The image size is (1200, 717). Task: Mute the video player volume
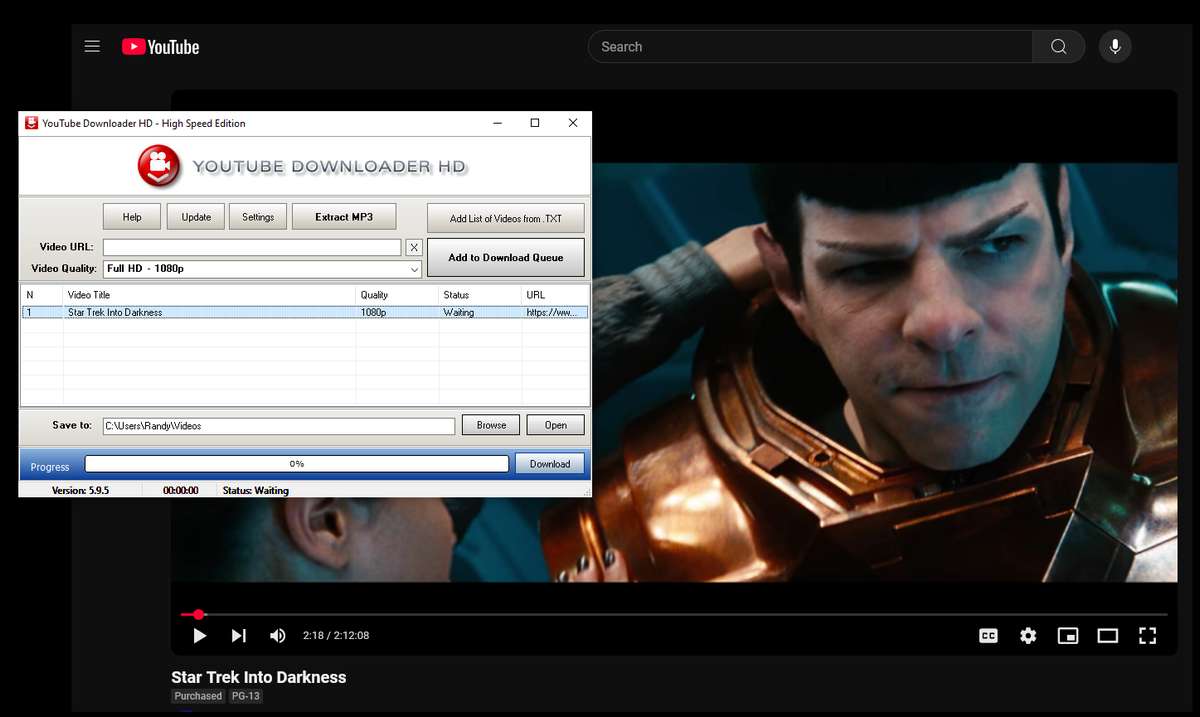pos(278,636)
